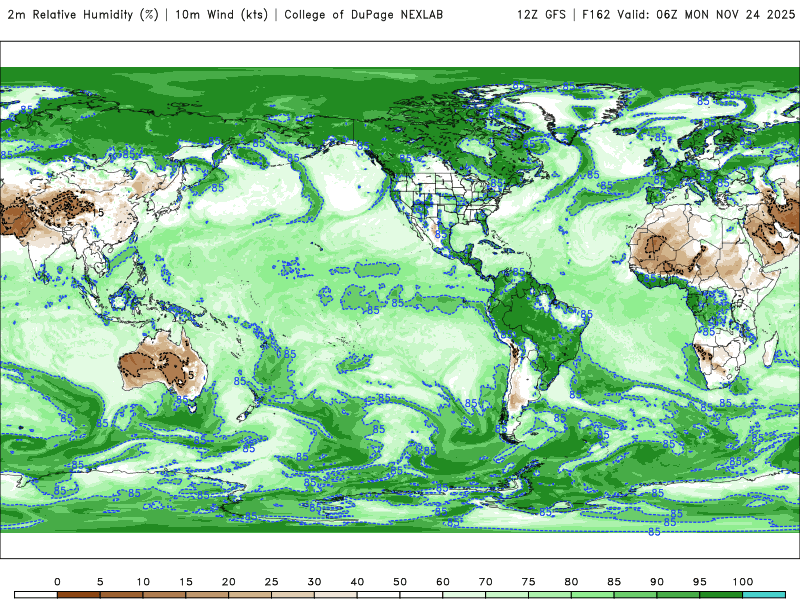Click the legend tick label '95'

click(x=700, y=582)
